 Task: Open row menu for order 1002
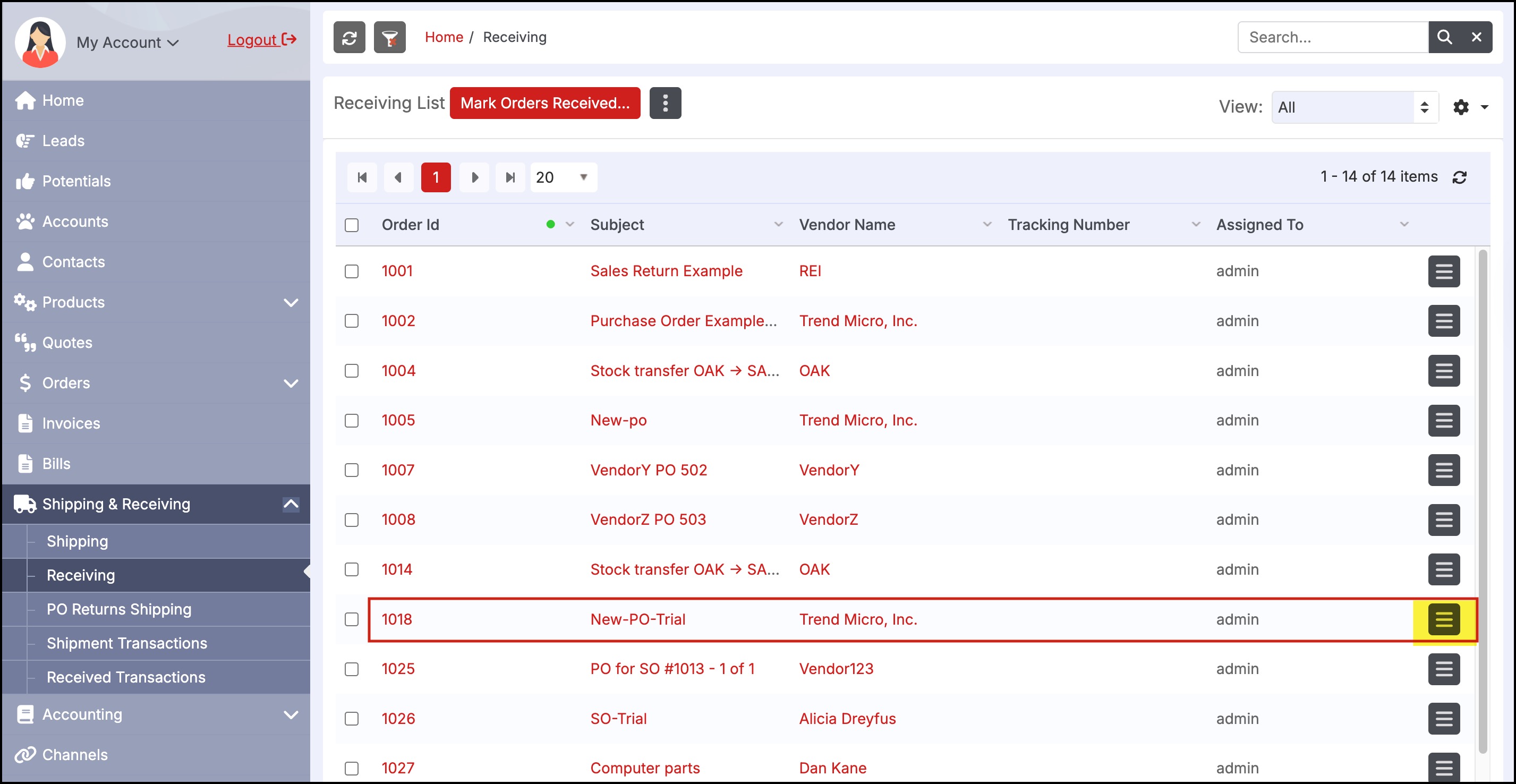tap(1444, 321)
